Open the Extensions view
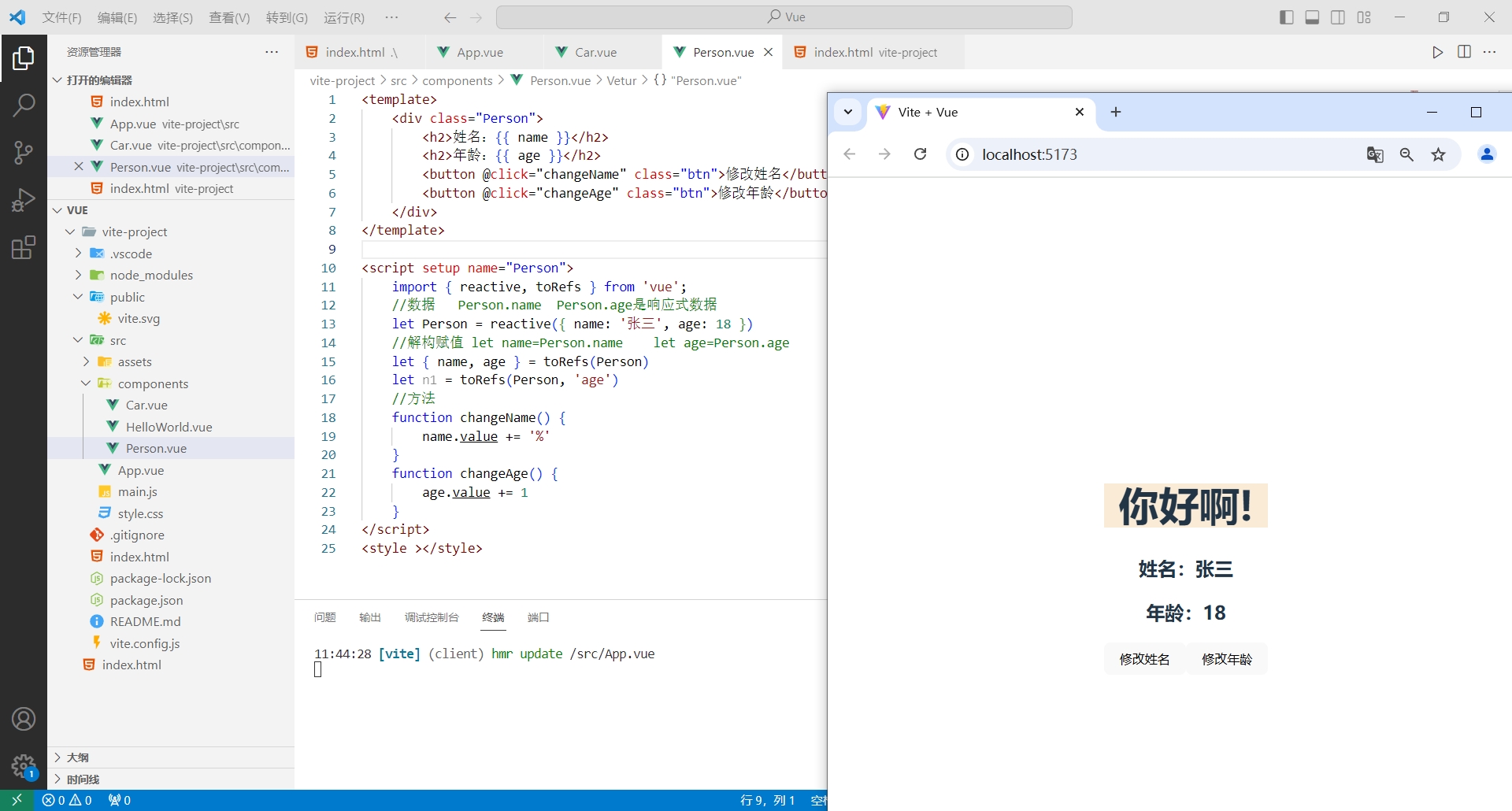The height and width of the screenshot is (811, 1512). (x=24, y=247)
